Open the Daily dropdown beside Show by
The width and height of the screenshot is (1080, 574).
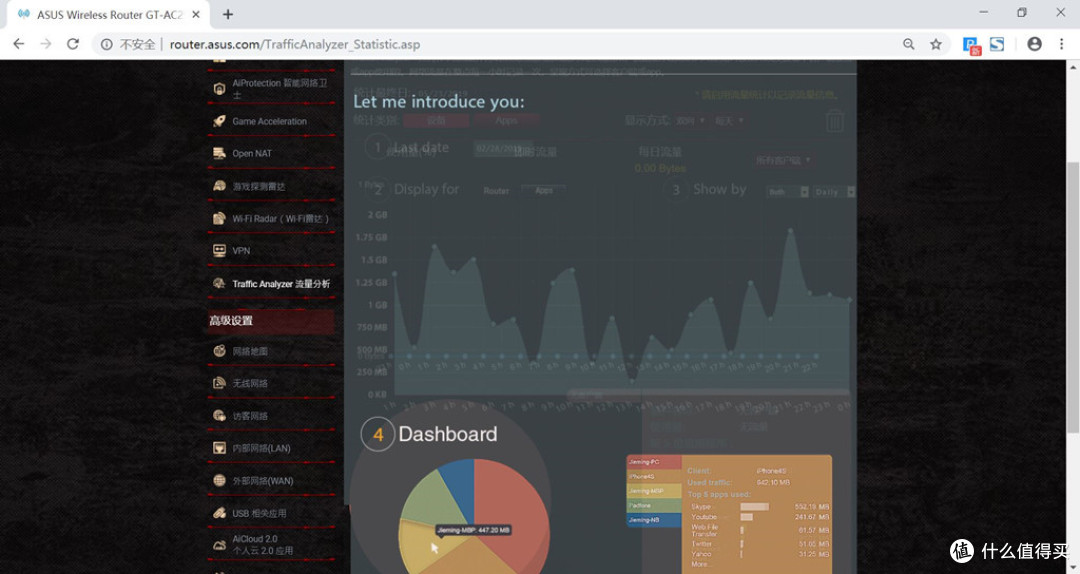pos(834,192)
